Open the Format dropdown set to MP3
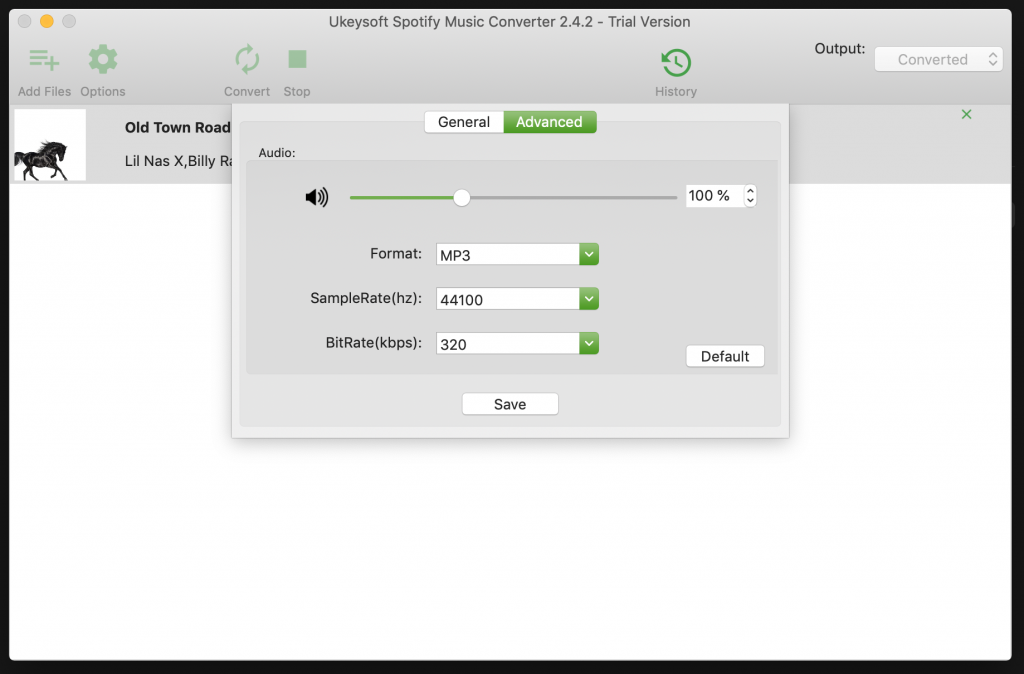The image size is (1024, 674). (x=508, y=253)
